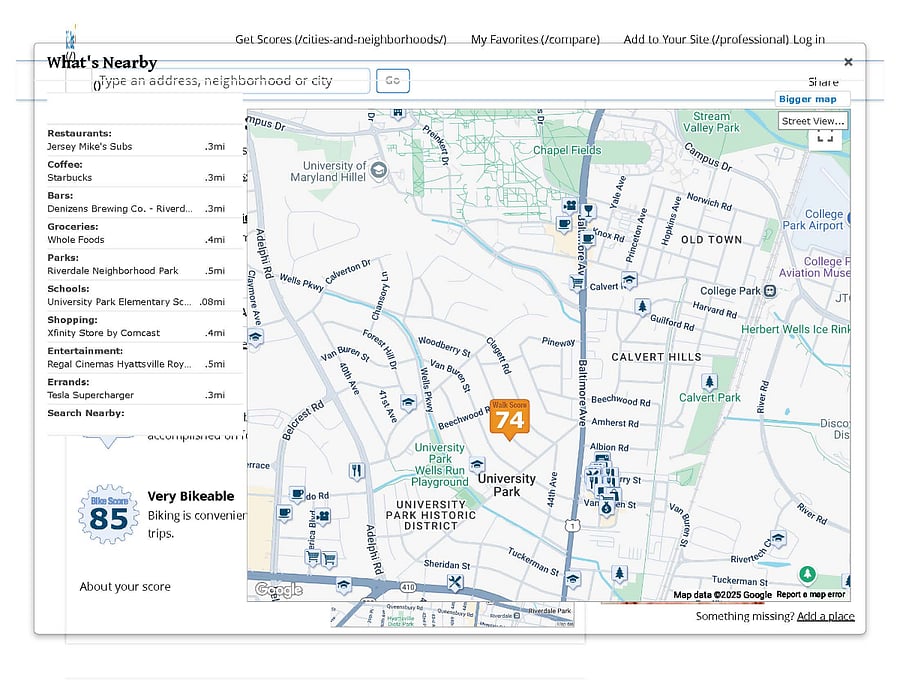This screenshot has width=900, height=695.
Task: Select the Starbucks coffee row
Action: coord(137,177)
